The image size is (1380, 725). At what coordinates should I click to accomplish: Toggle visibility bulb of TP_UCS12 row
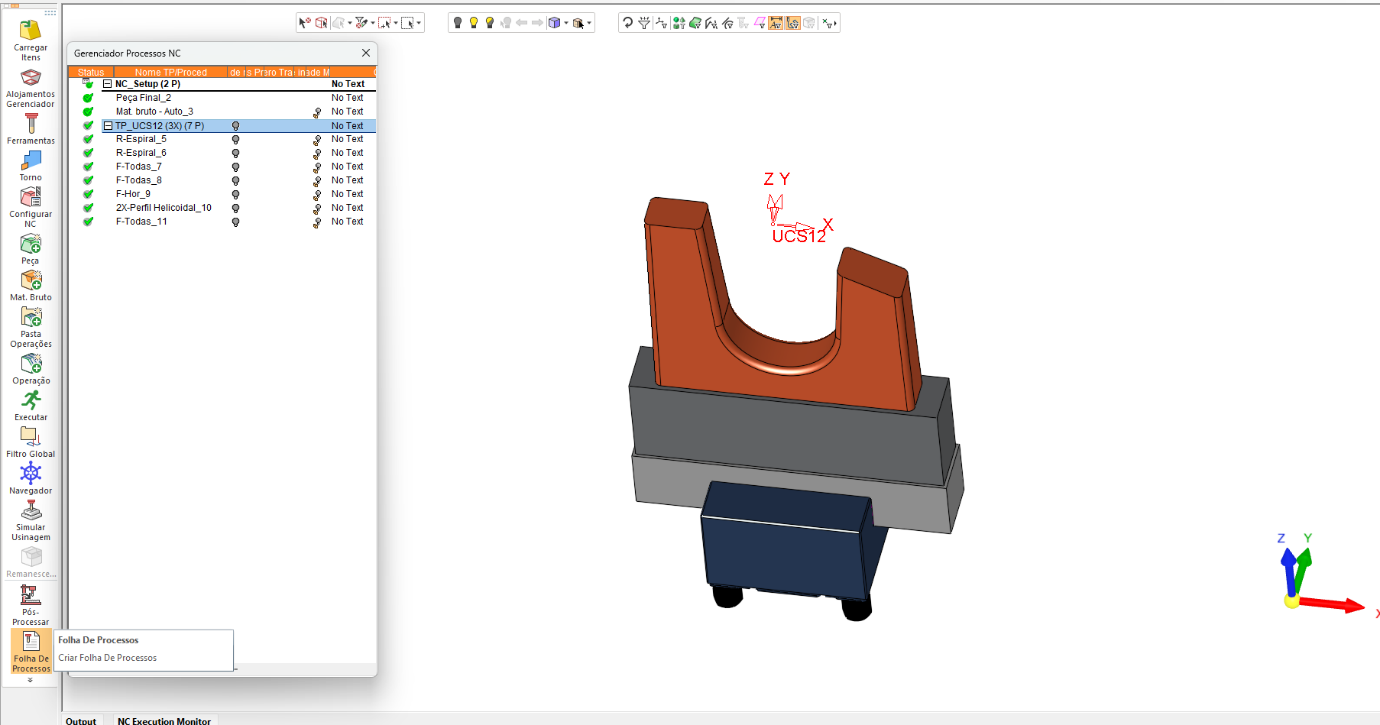235,126
